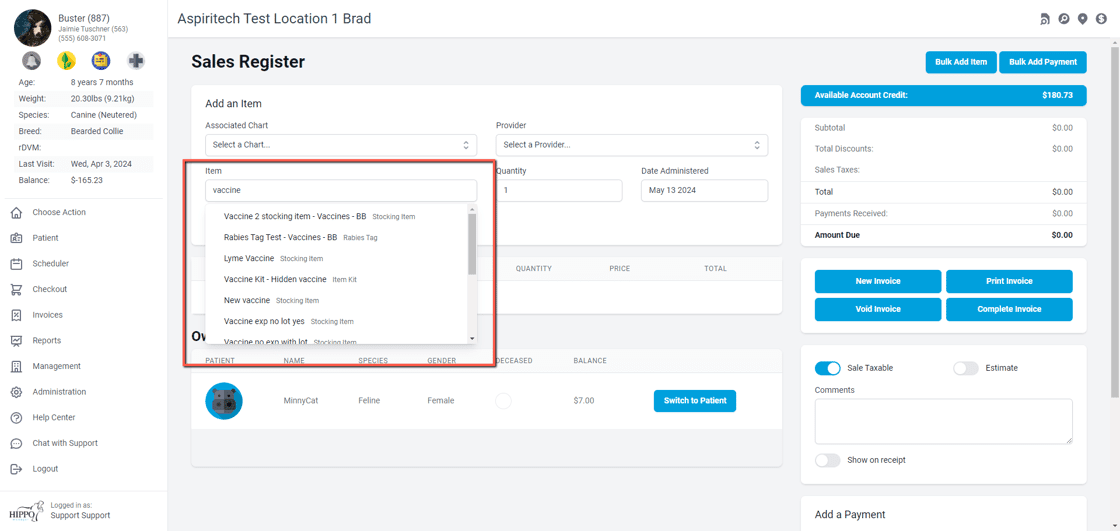Image resolution: width=1120 pixels, height=531 pixels.
Task: Click the Chat with Support bubble icon
Action: click(x=16, y=443)
